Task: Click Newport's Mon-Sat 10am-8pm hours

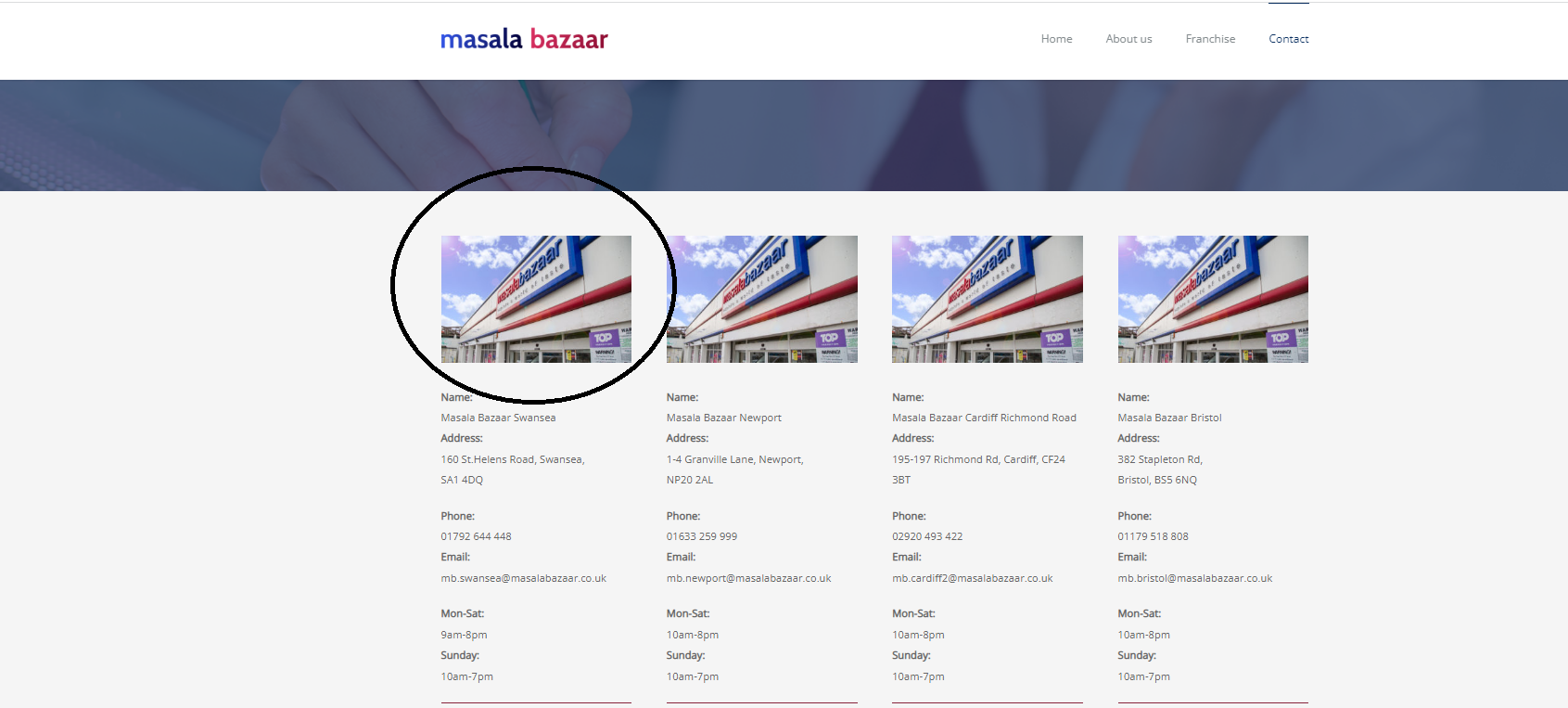Action: coord(693,635)
